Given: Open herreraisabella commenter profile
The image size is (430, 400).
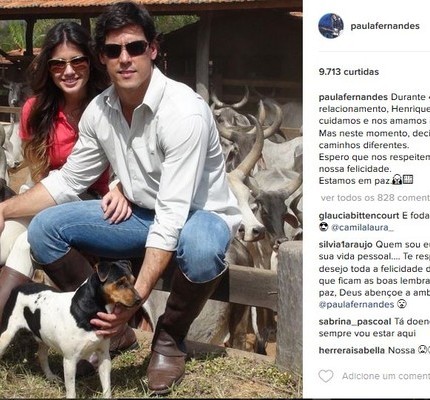Looking at the screenshot, I should (352, 350).
